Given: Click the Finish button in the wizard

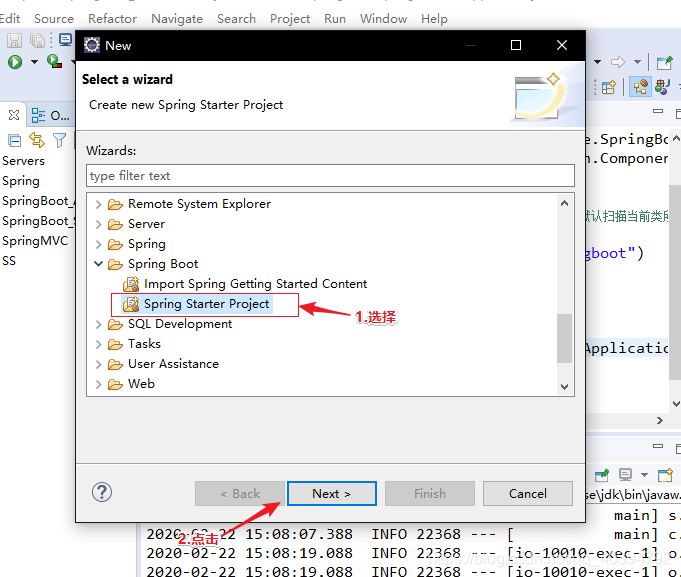Looking at the screenshot, I should point(430,494).
